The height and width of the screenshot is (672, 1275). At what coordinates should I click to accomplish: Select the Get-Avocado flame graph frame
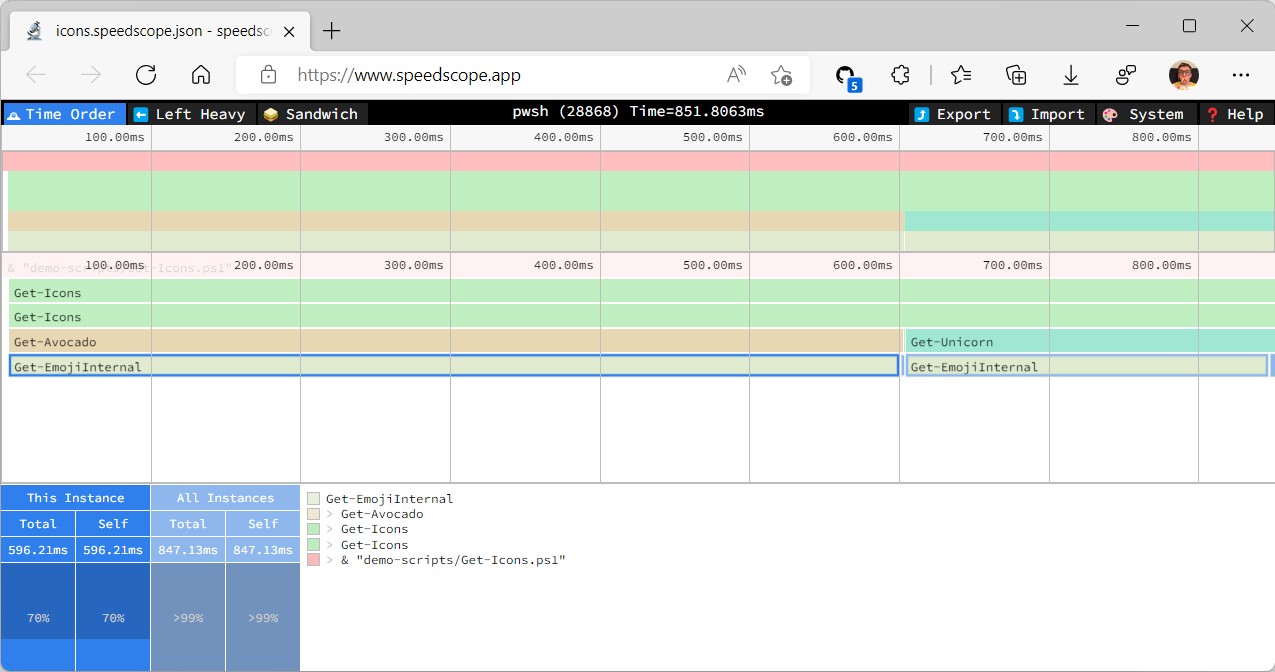[455, 342]
